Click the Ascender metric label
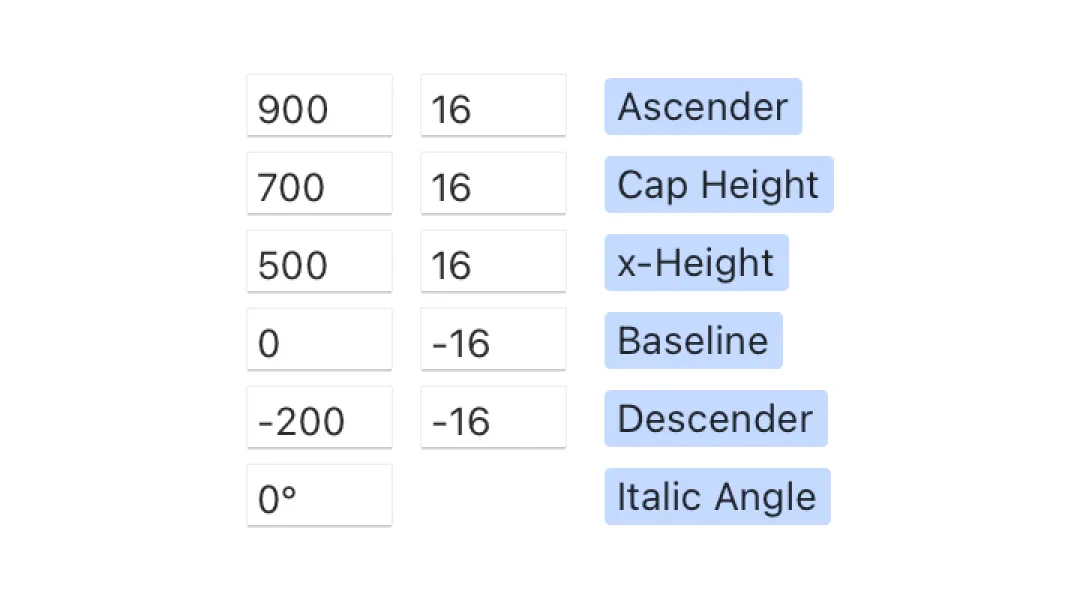 tap(703, 106)
